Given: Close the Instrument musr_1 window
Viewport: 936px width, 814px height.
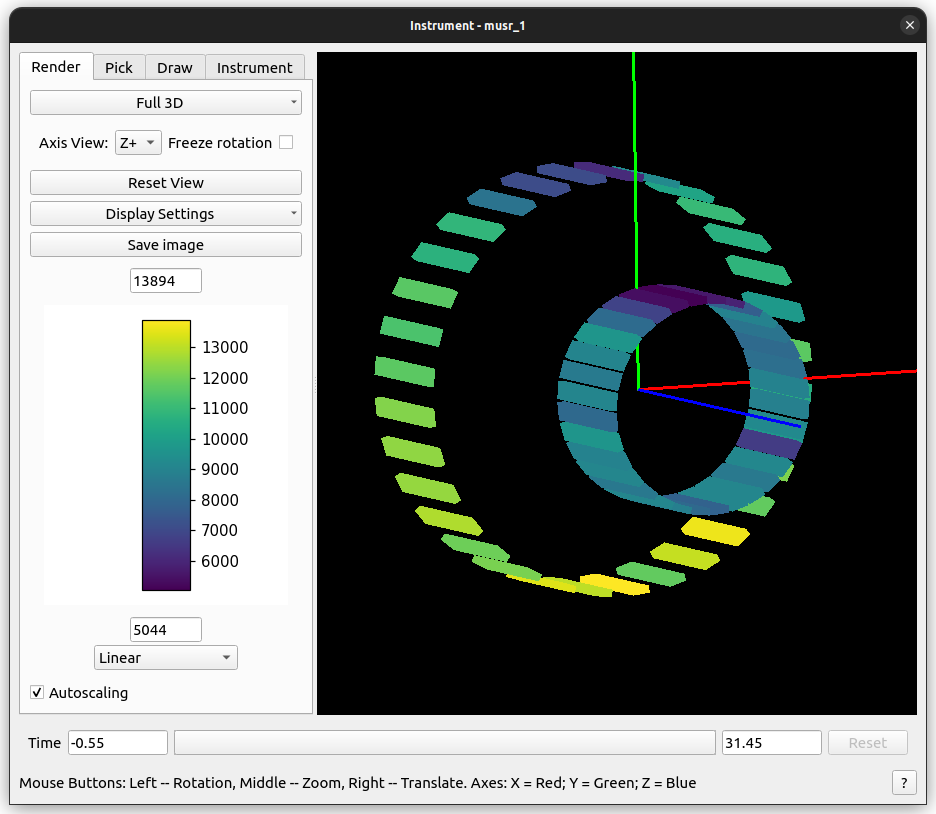Looking at the screenshot, I should 909,25.
